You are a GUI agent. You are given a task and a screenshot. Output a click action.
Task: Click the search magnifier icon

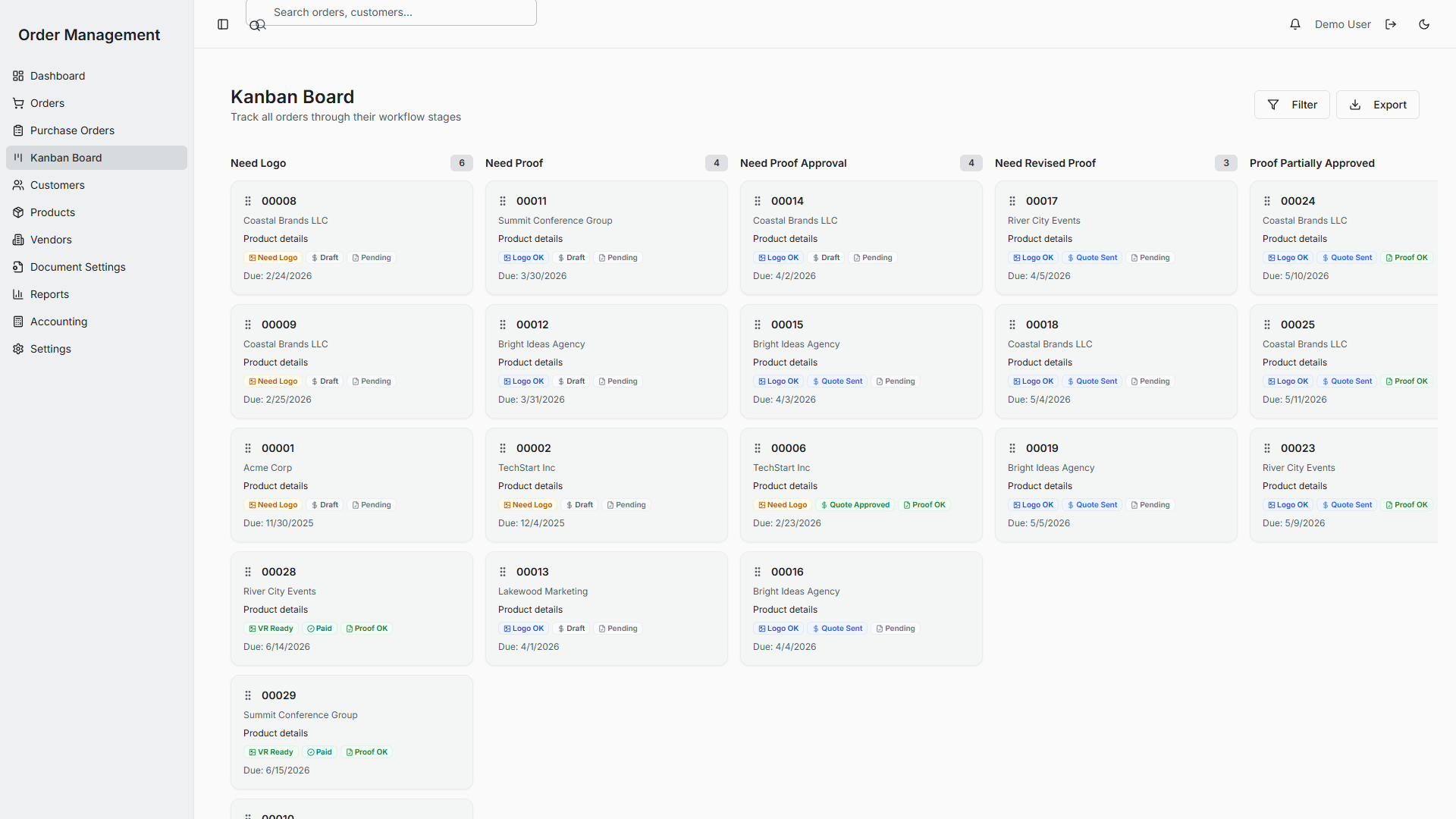pyautogui.click(x=258, y=25)
